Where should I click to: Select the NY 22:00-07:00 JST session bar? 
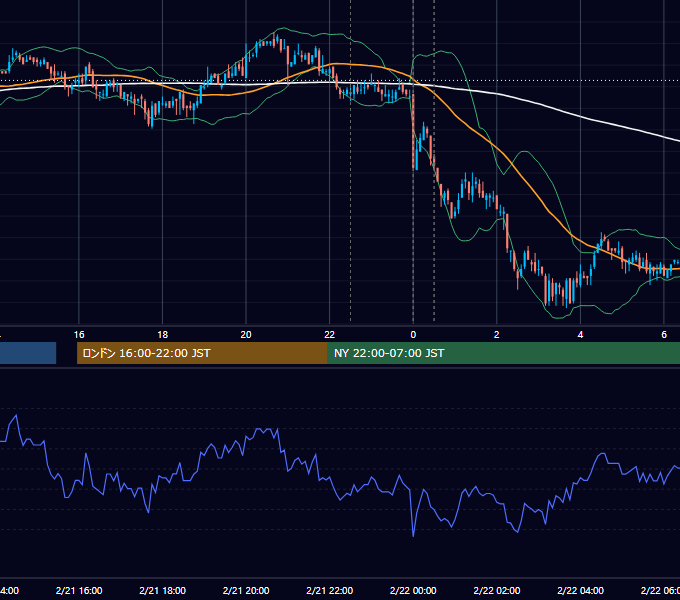pos(503,353)
